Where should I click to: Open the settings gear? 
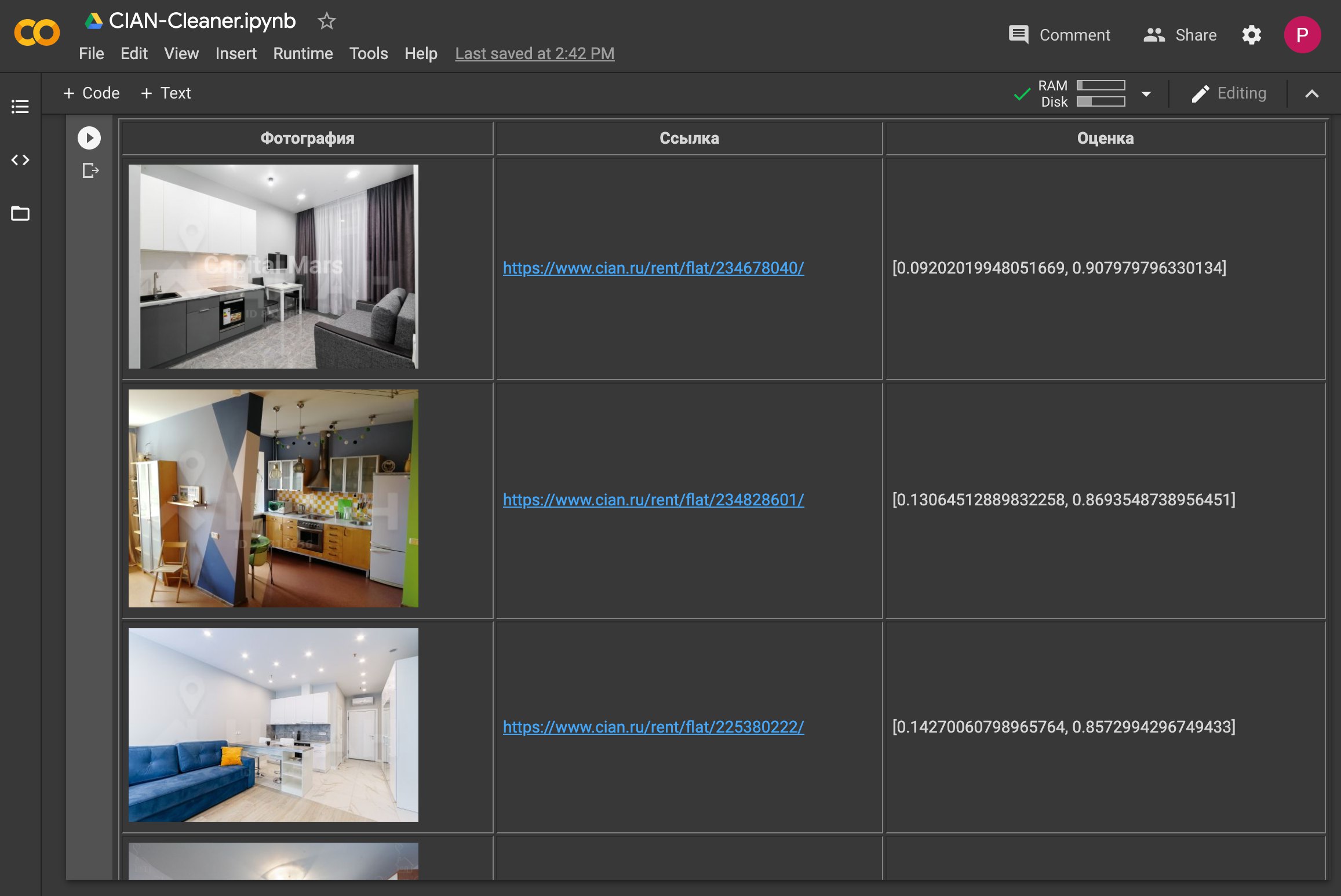click(x=1252, y=35)
